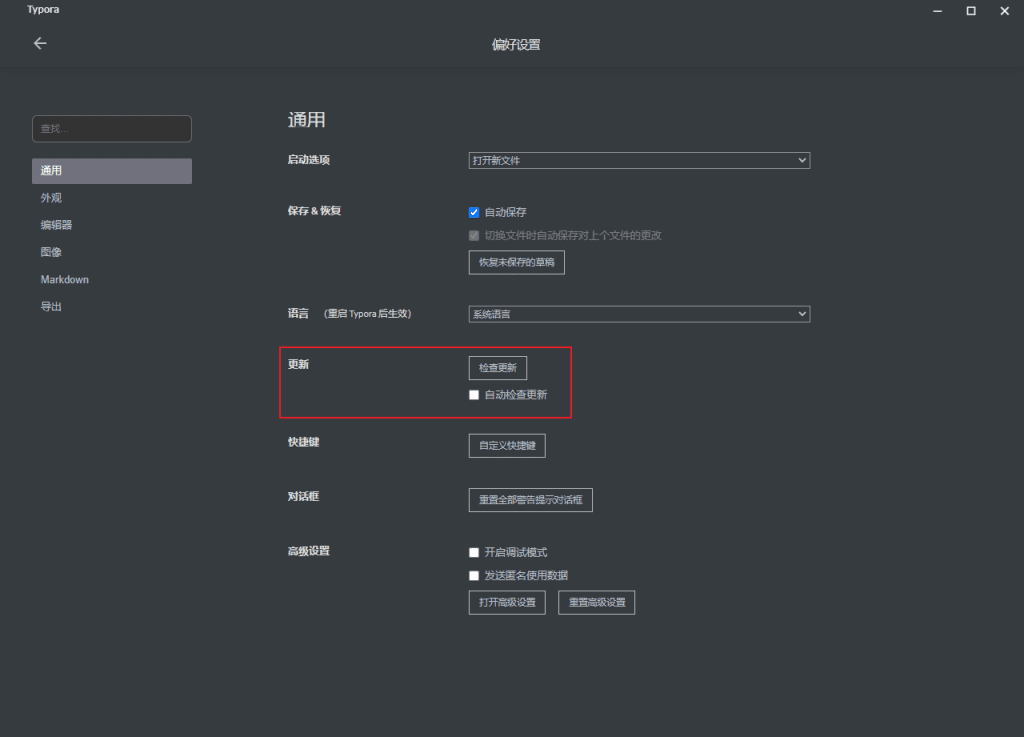
Task: Maximize the Typora window
Action: 970,10
